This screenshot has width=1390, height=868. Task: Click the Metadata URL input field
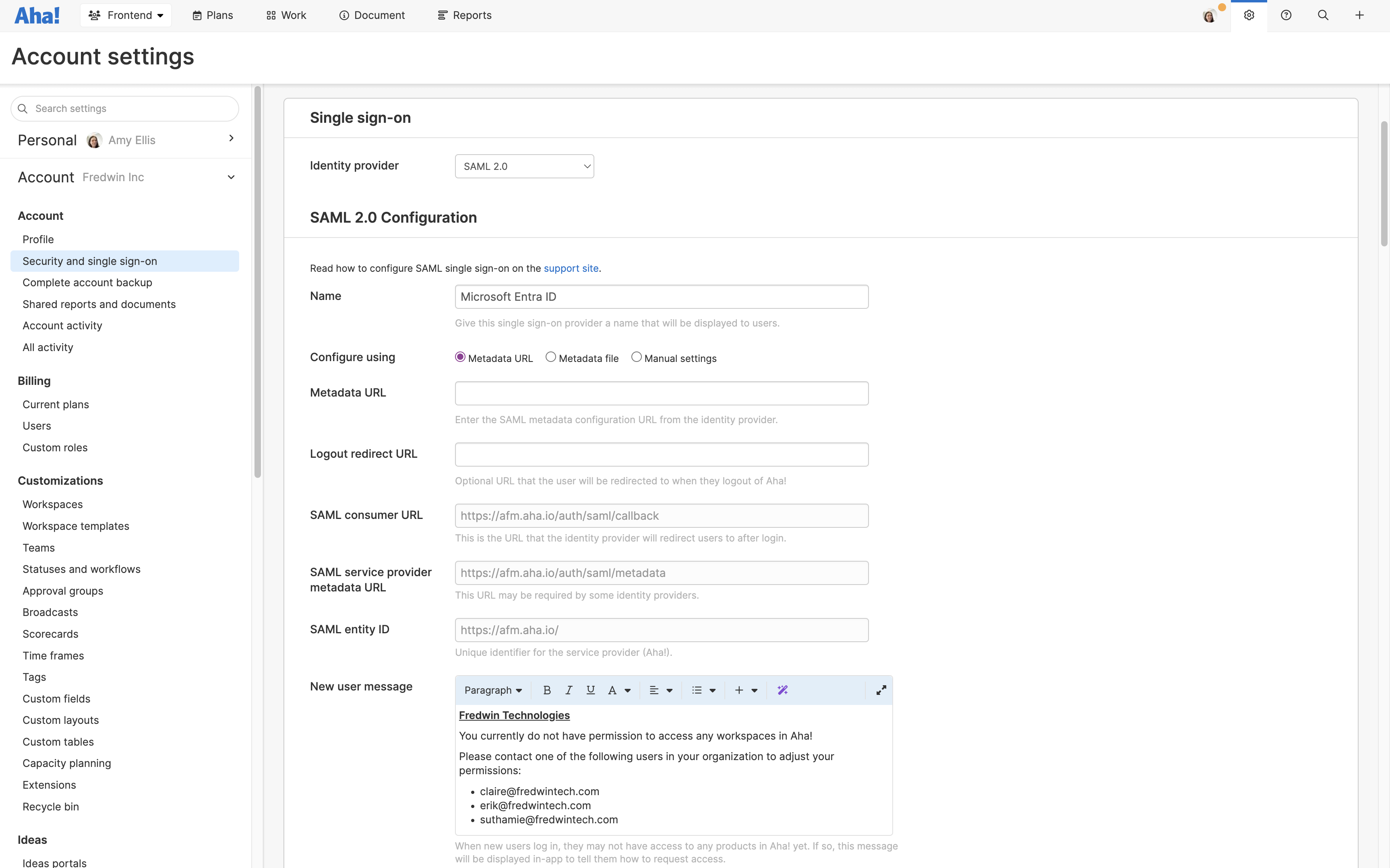[x=661, y=393]
